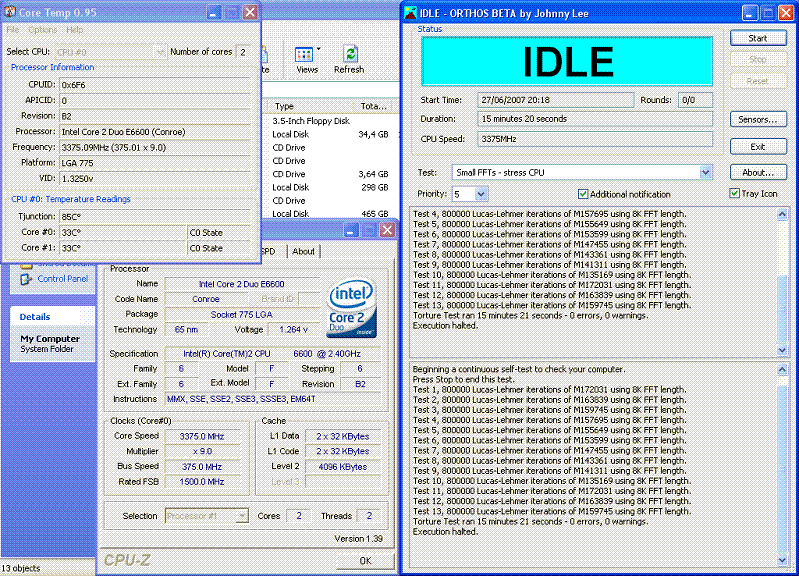Open the Help menu in Core Temp
The height and width of the screenshot is (576, 799).
pyautogui.click(x=74, y=30)
